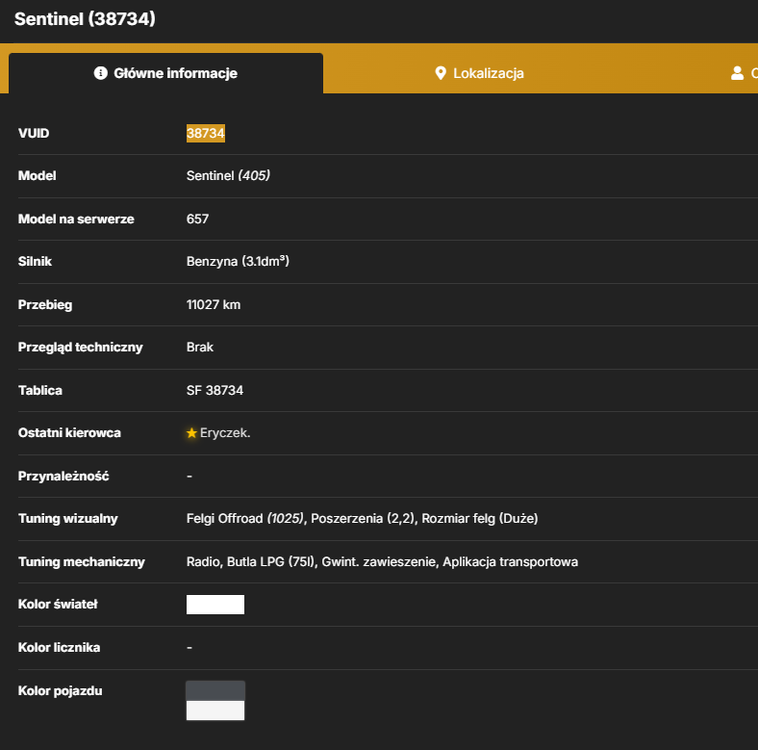This screenshot has width=758, height=750.
Task: Click license plate value SF 38734
Action: pyautogui.click(x=215, y=390)
